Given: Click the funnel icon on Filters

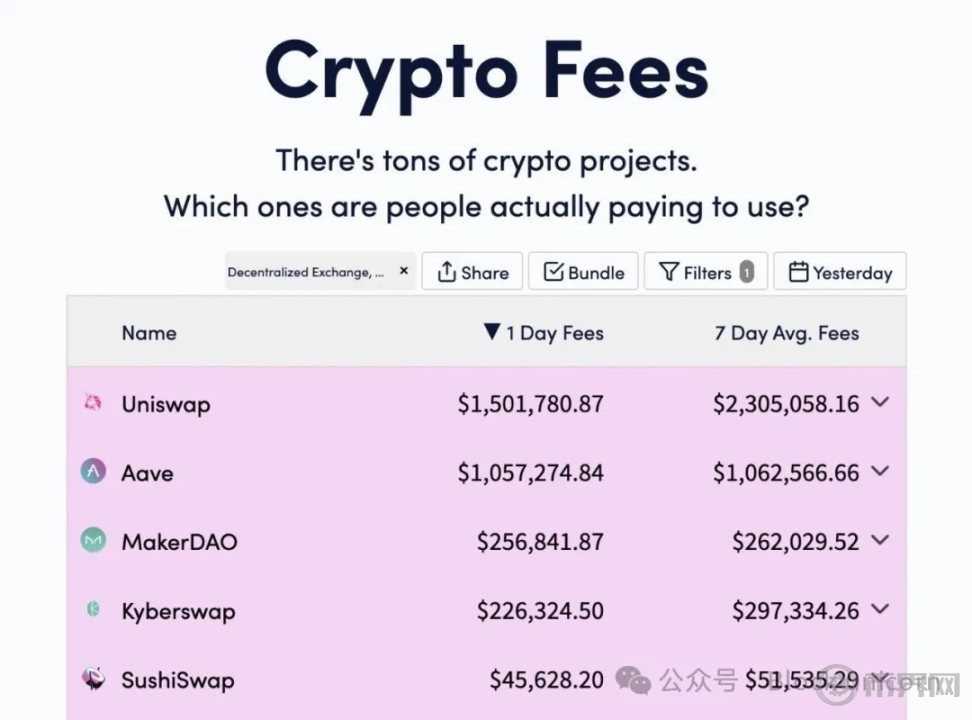Looking at the screenshot, I should tap(668, 272).
